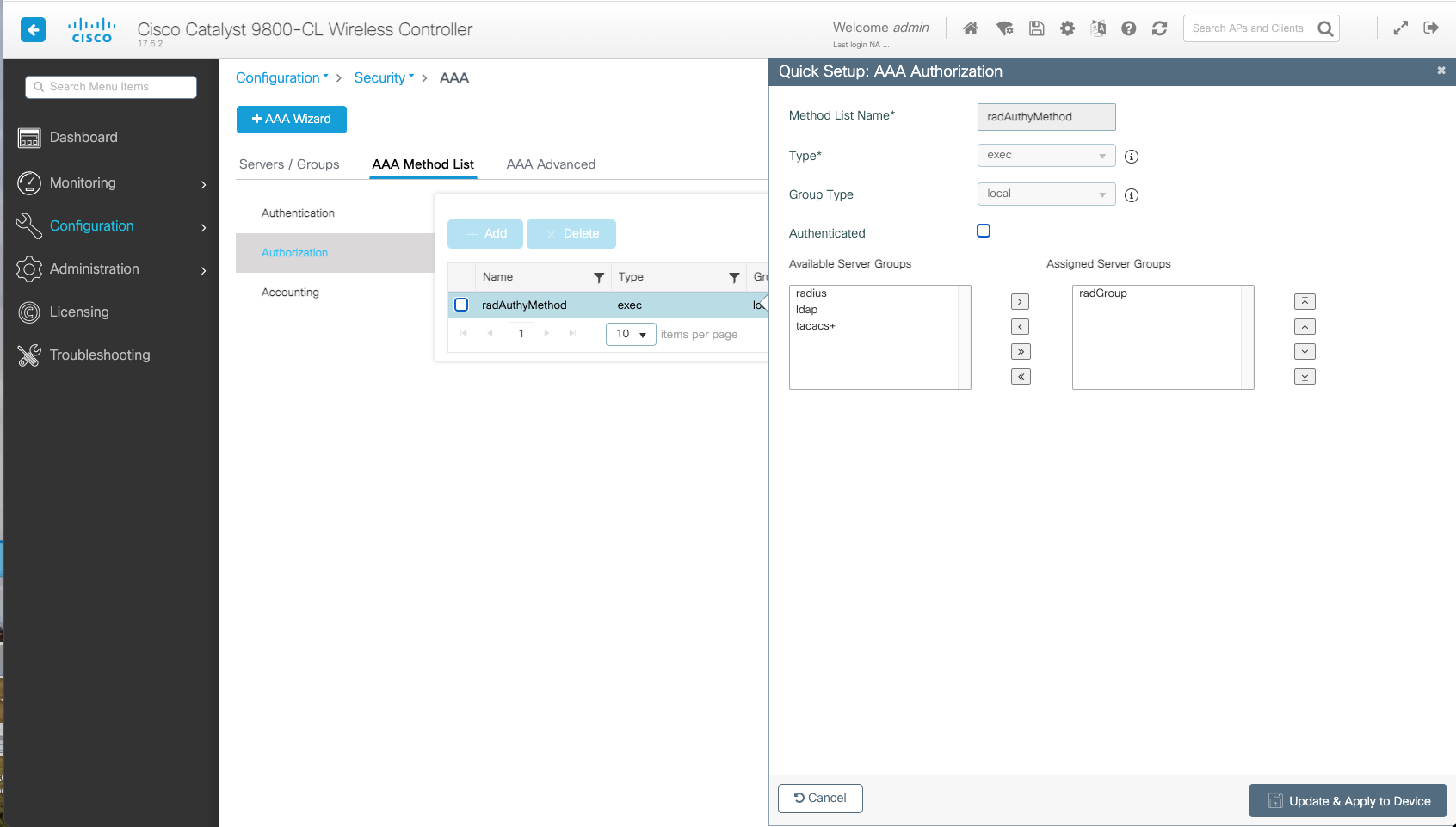Toggle the Authenticated checkbox
The height and width of the screenshot is (827, 1456).
point(984,231)
